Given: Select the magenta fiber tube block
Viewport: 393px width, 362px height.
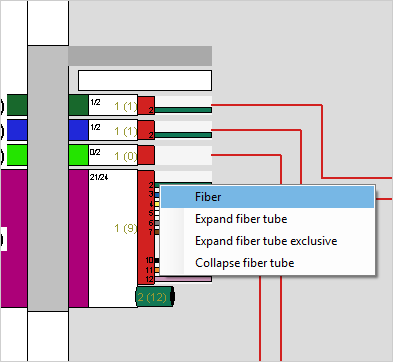Looking at the screenshot, I should 79,238.
